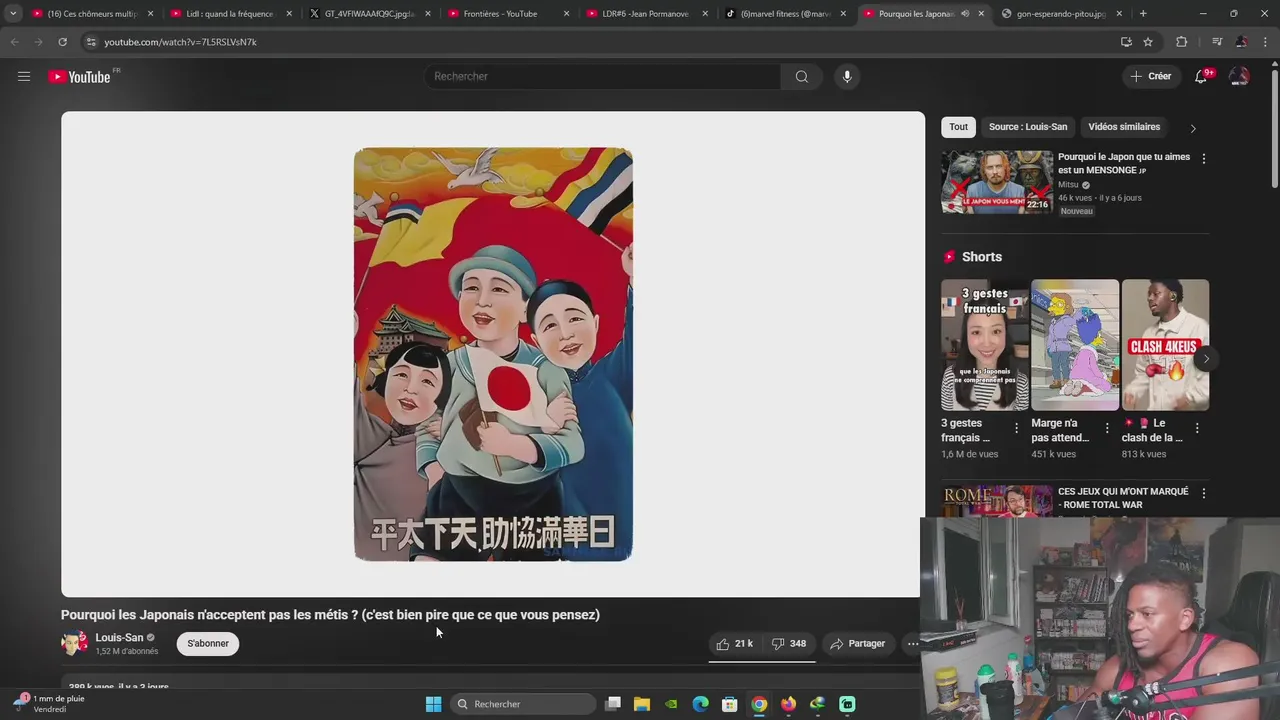Mute the tab via speaker icon
1280x720 pixels.
(965, 14)
